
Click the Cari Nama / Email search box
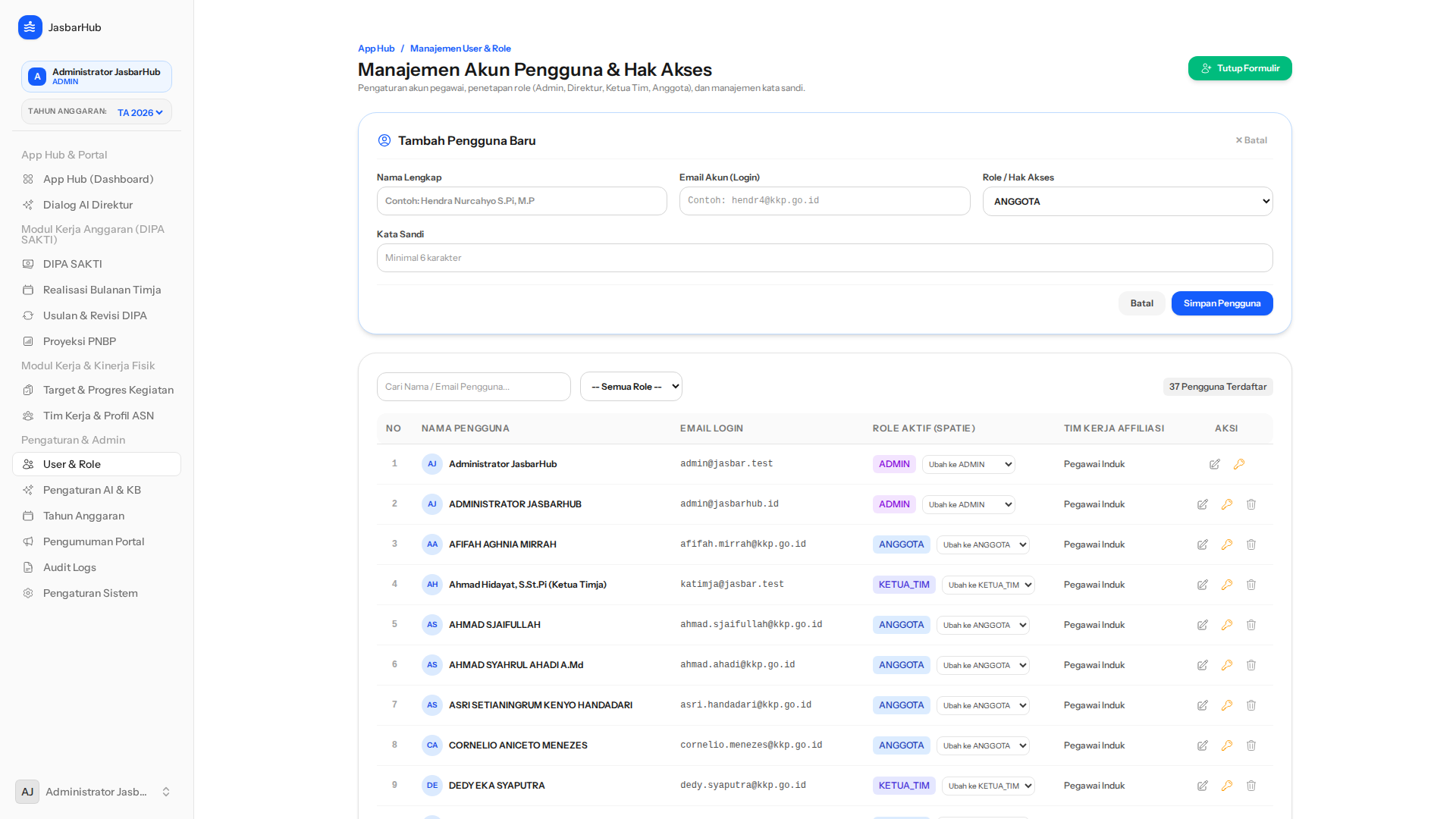tap(473, 387)
